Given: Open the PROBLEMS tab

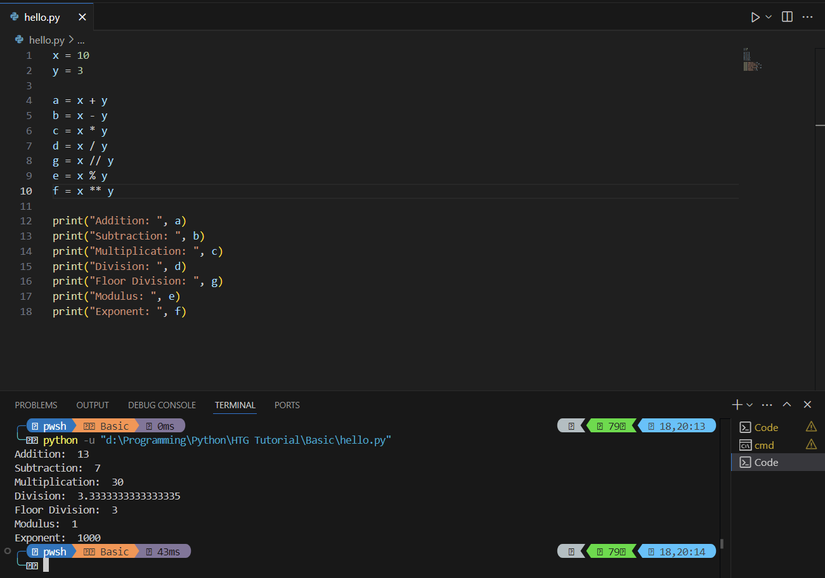Looking at the screenshot, I should coord(36,405).
